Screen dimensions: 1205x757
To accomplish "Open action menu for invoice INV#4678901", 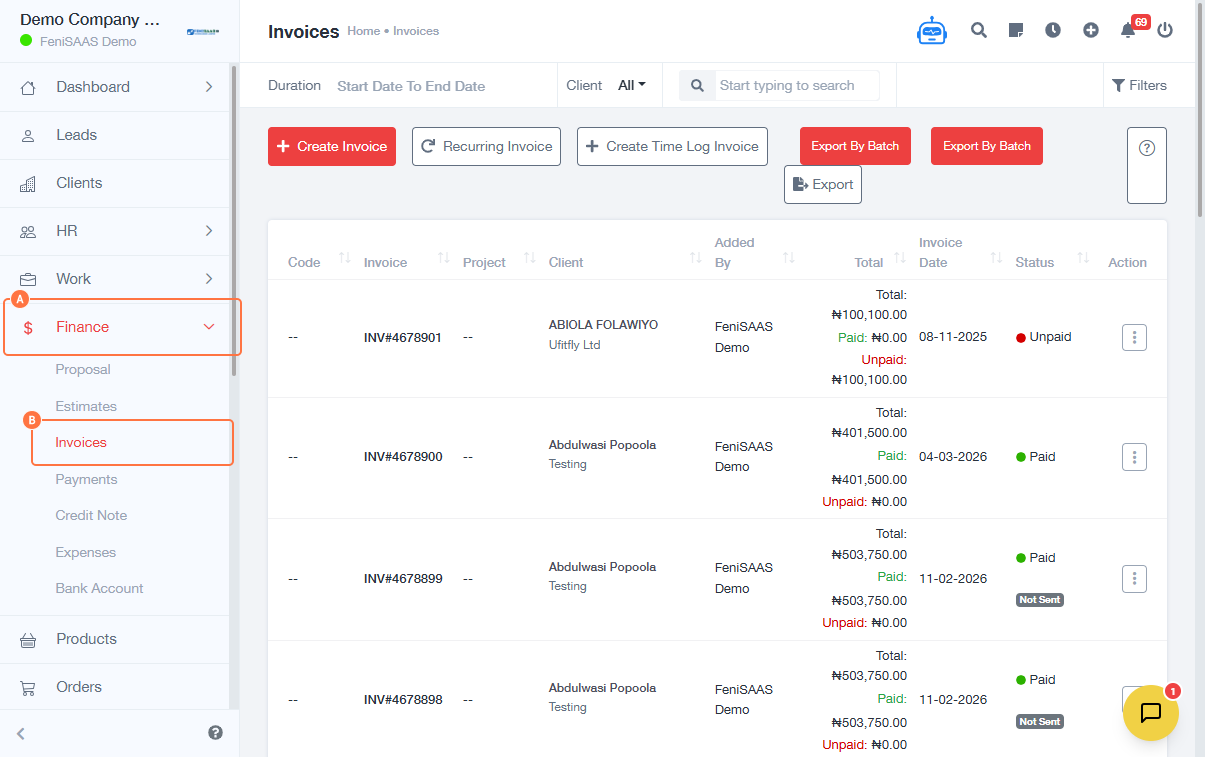I will click(x=1134, y=337).
